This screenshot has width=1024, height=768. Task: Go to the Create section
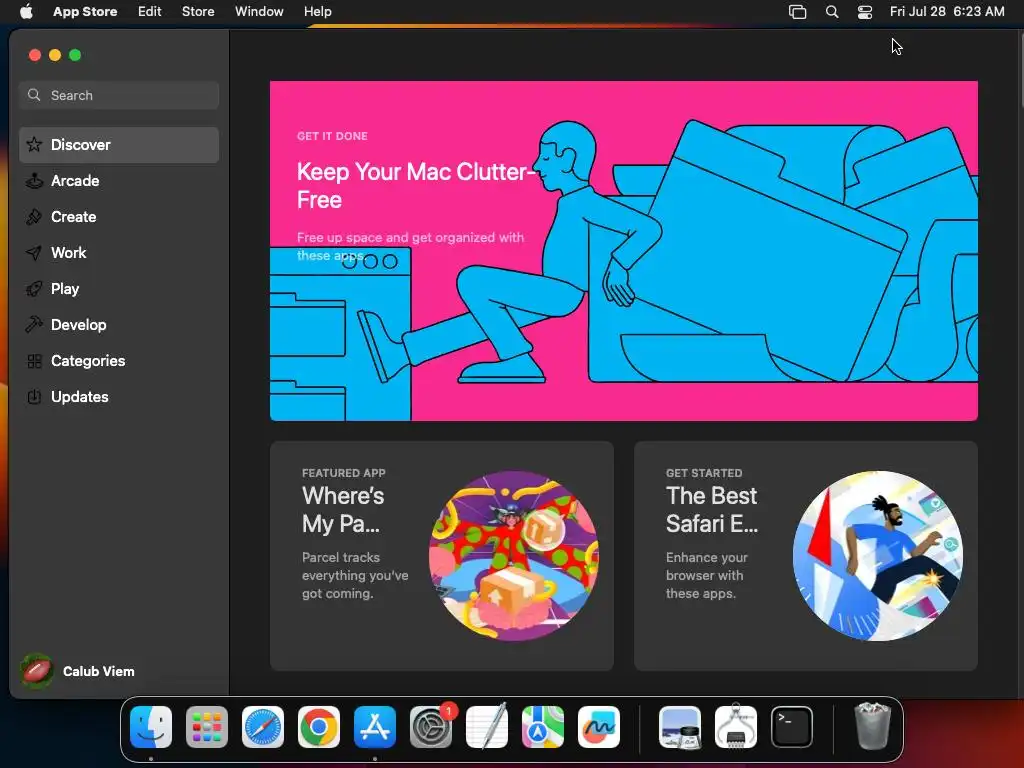pos(119,217)
